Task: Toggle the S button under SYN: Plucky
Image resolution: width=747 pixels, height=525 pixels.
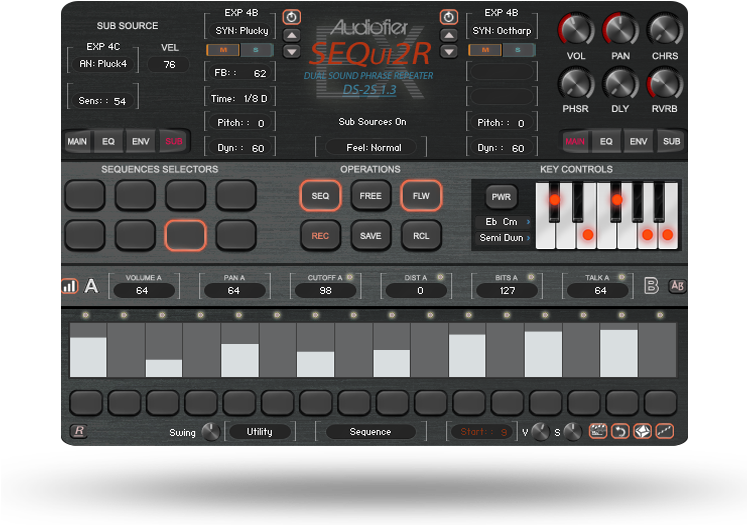Action: 256,50
